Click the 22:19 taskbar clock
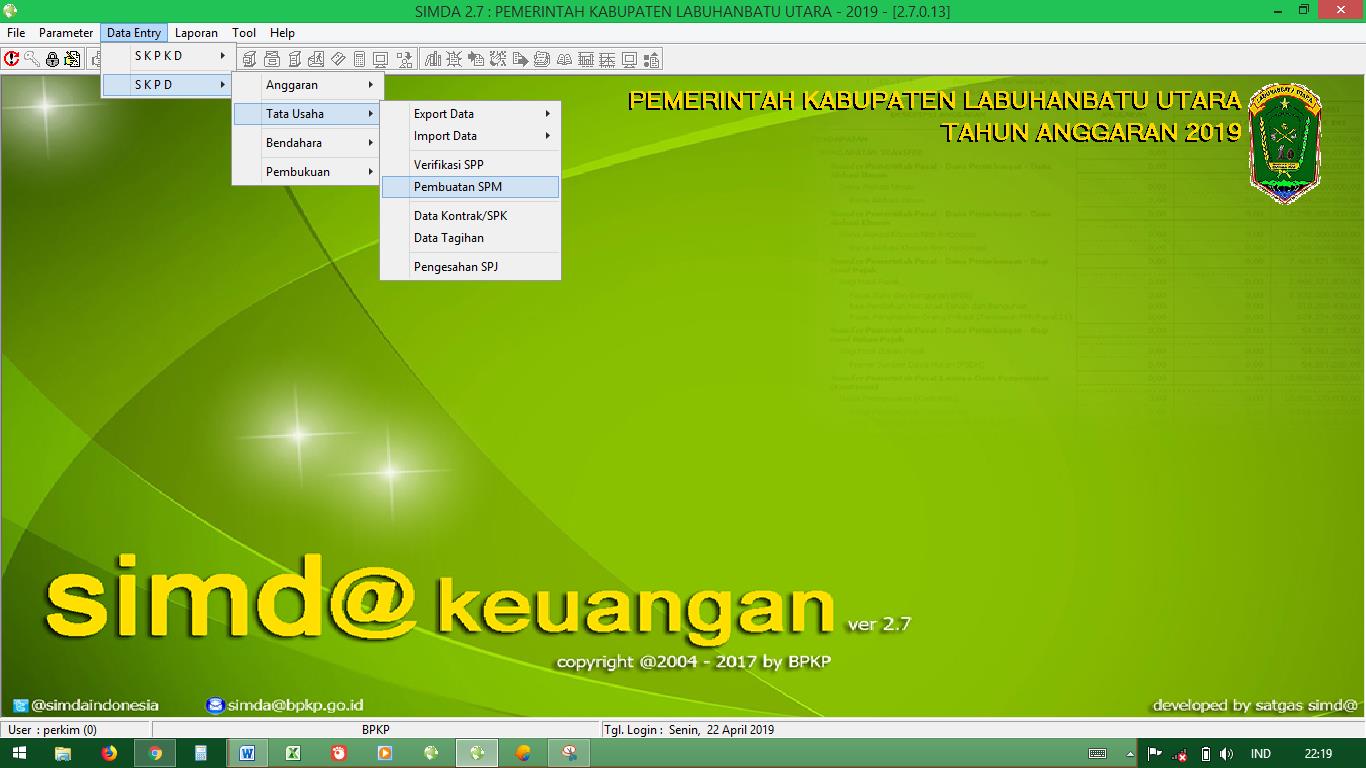This screenshot has width=1366, height=768. [x=1318, y=754]
